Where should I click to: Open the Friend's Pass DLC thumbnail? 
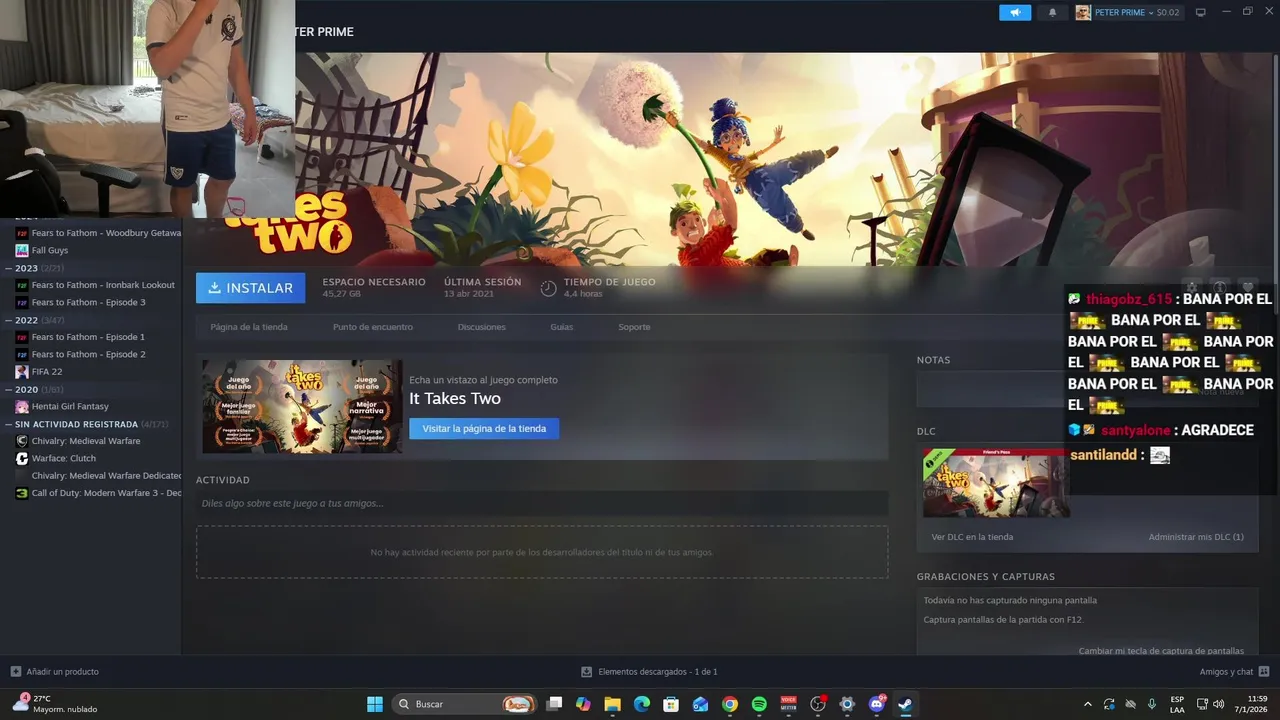996,482
